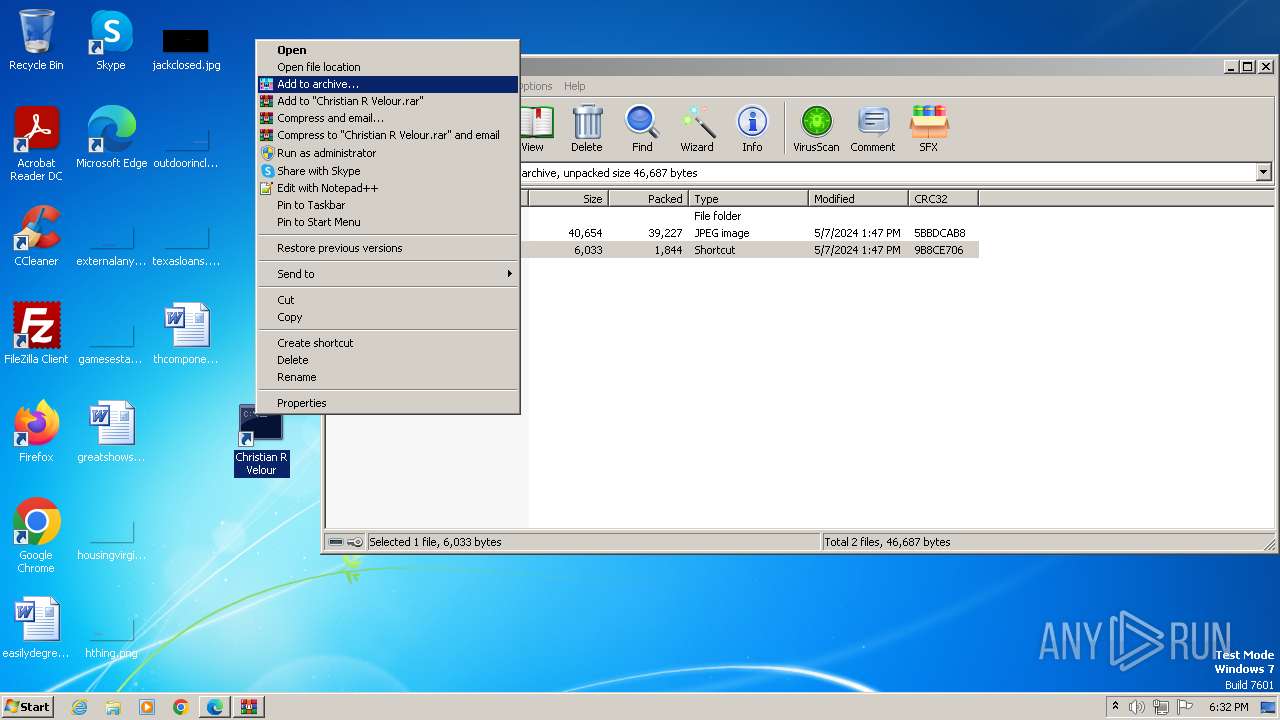Viewport: 1280px width, 720px height.
Task: Select the easilydegre Word document icon
Action: point(36,628)
